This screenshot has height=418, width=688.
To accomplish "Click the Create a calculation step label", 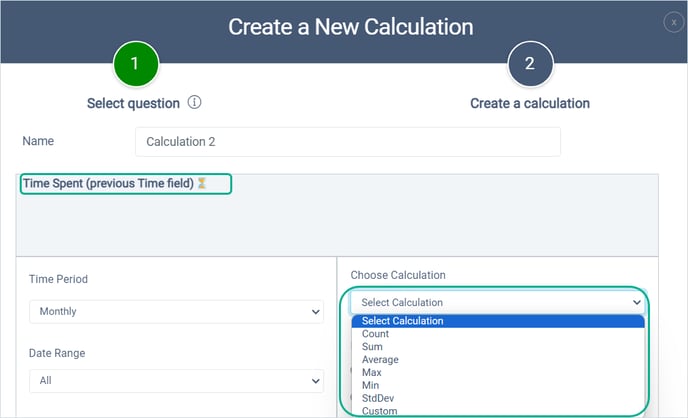I will [x=530, y=104].
